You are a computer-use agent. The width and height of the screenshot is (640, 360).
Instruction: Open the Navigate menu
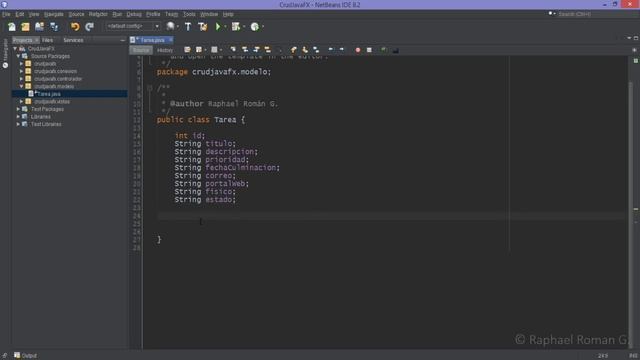click(x=53, y=14)
